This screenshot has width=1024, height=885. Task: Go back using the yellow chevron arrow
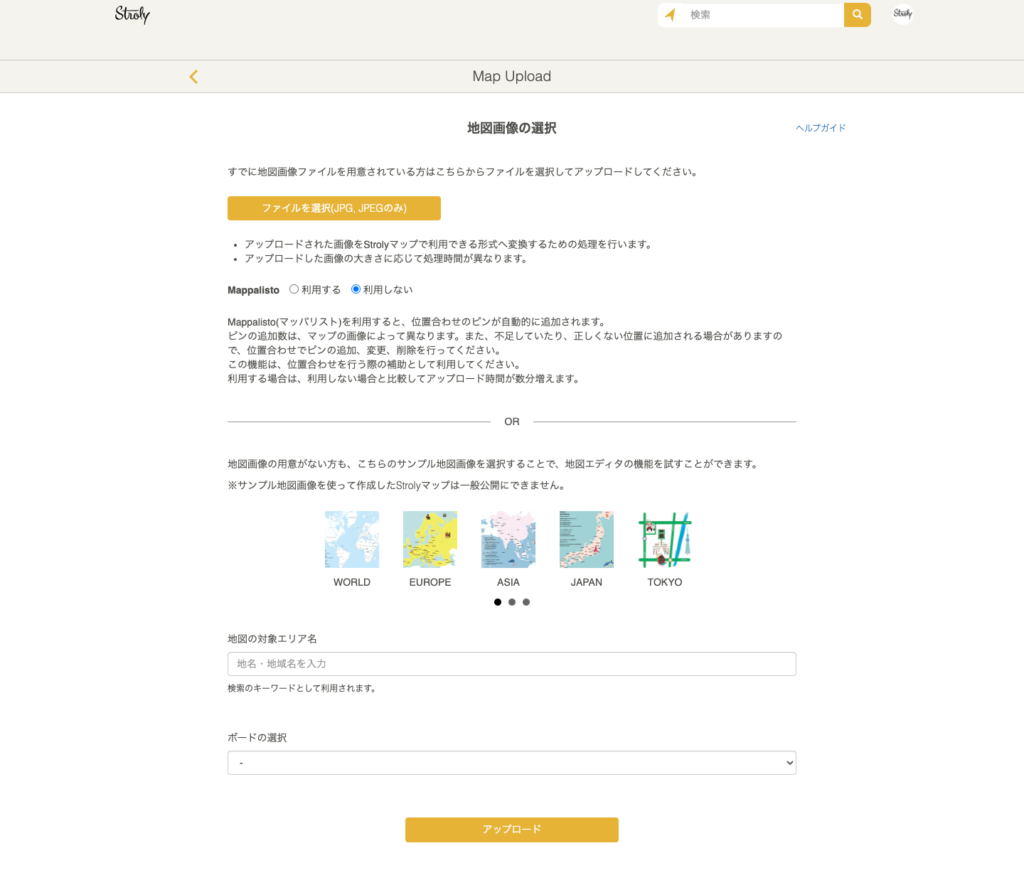[193, 77]
